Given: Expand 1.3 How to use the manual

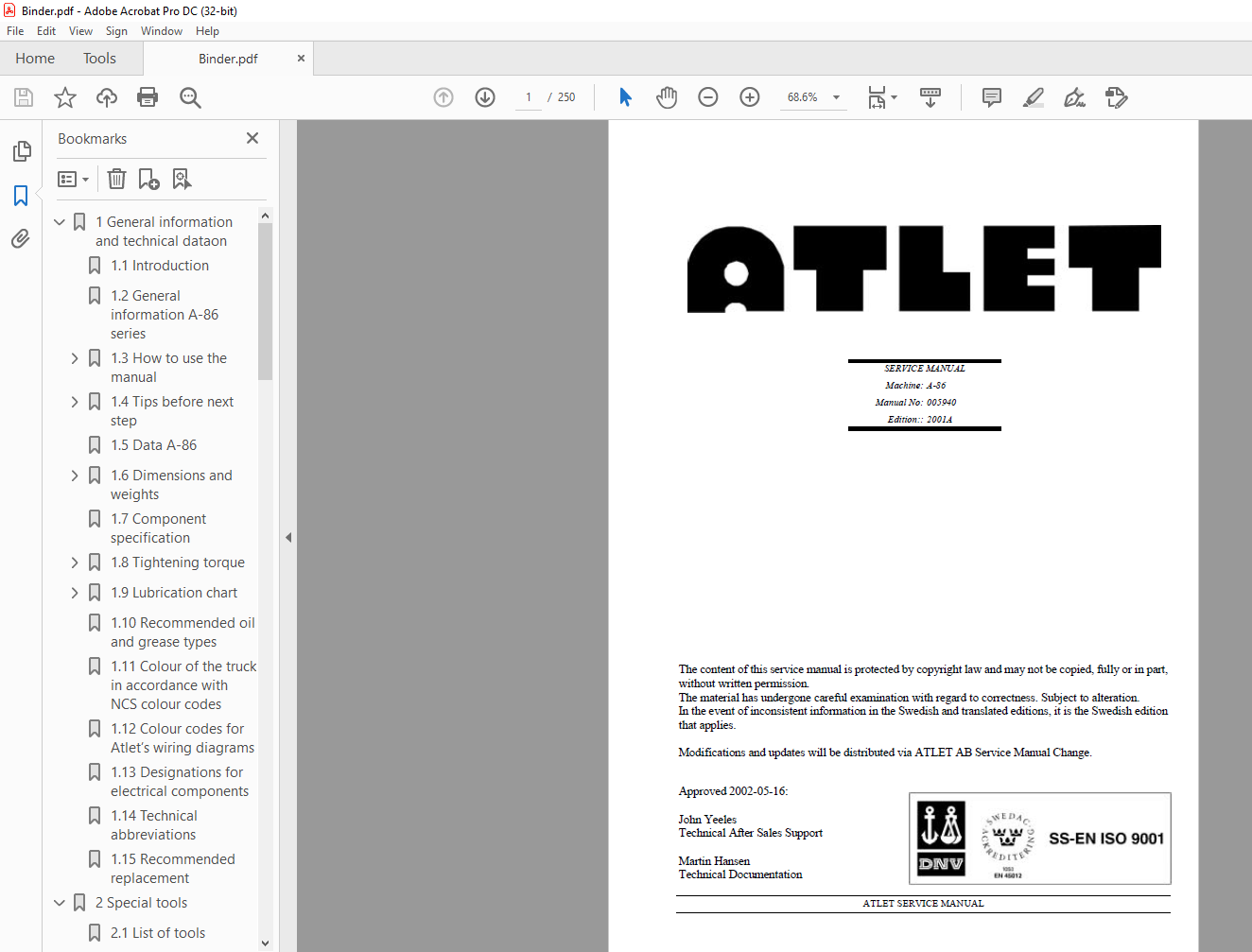Looking at the screenshot, I should click(75, 358).
